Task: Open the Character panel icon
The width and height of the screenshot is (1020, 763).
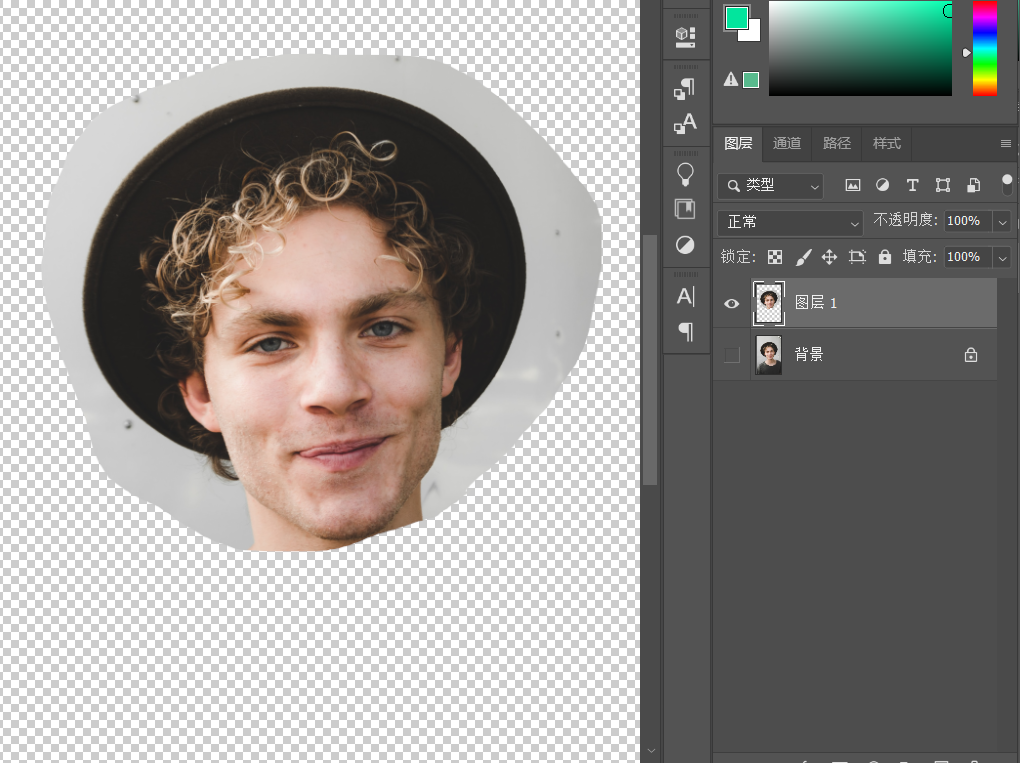Action: 685,296
